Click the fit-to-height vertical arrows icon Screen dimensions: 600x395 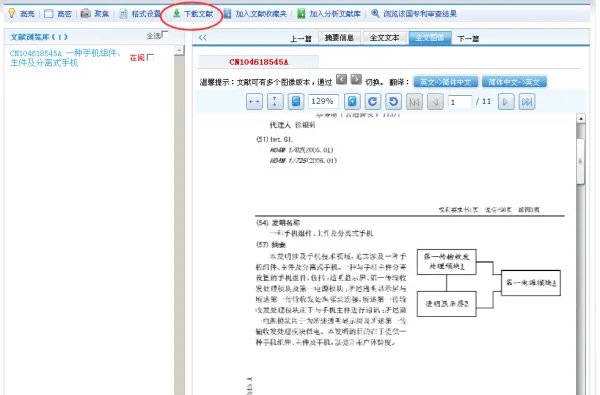point(275,102)
